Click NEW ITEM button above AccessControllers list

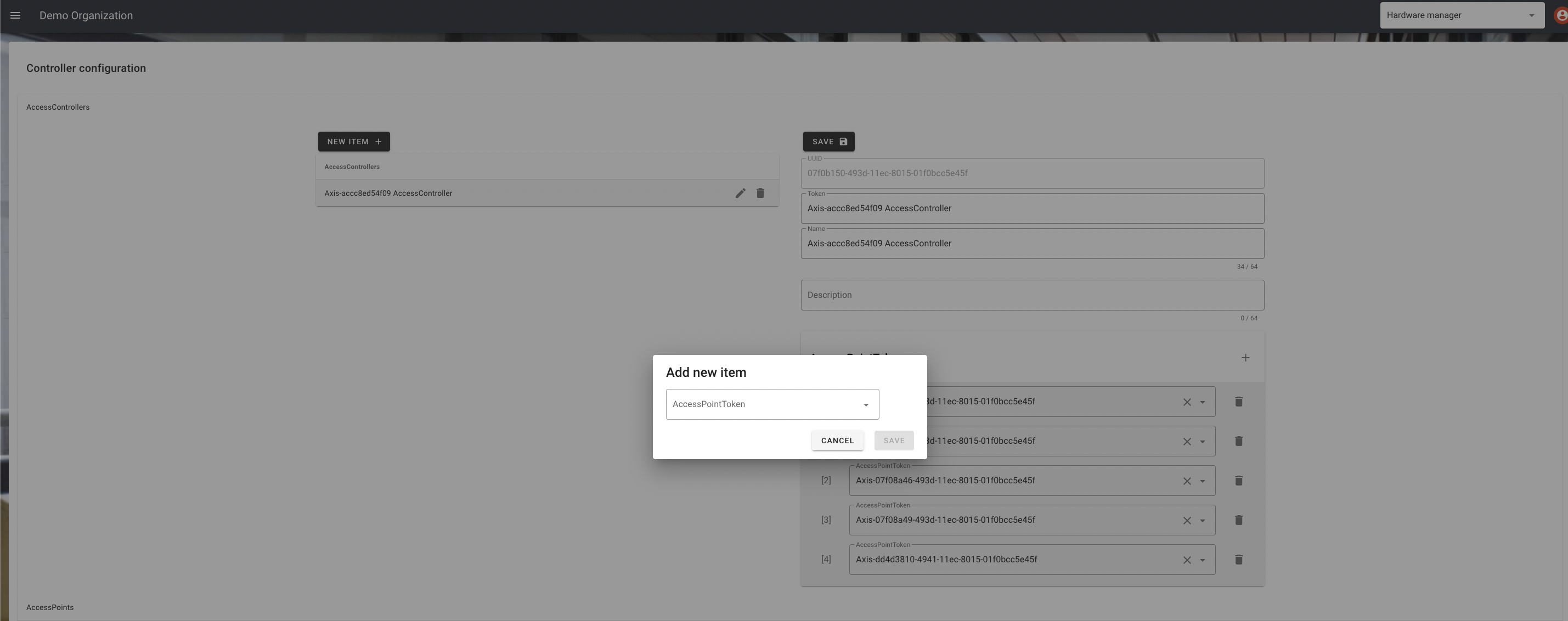click(354, 142)
